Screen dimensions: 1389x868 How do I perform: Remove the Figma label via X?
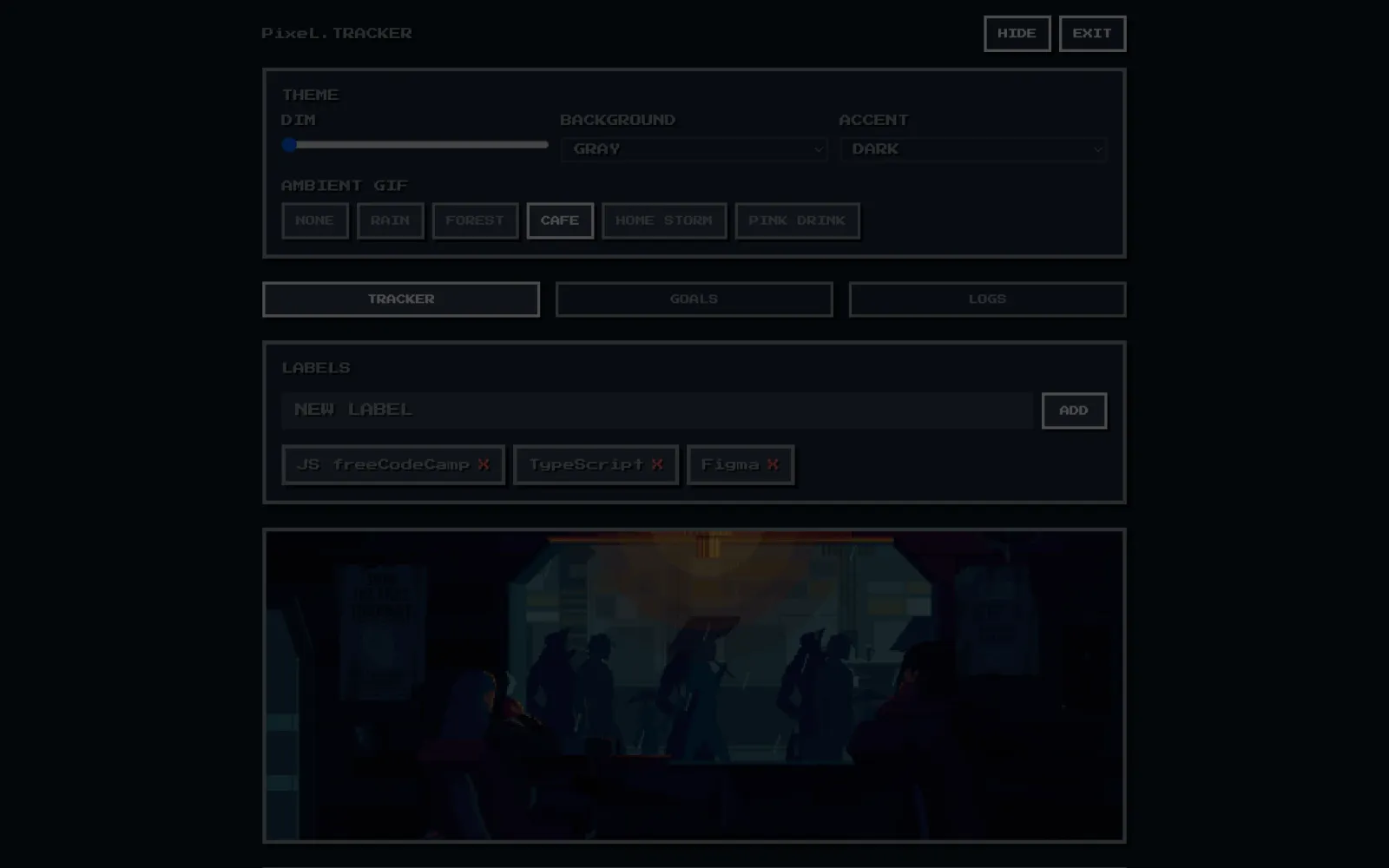click(x=773, y=465)
